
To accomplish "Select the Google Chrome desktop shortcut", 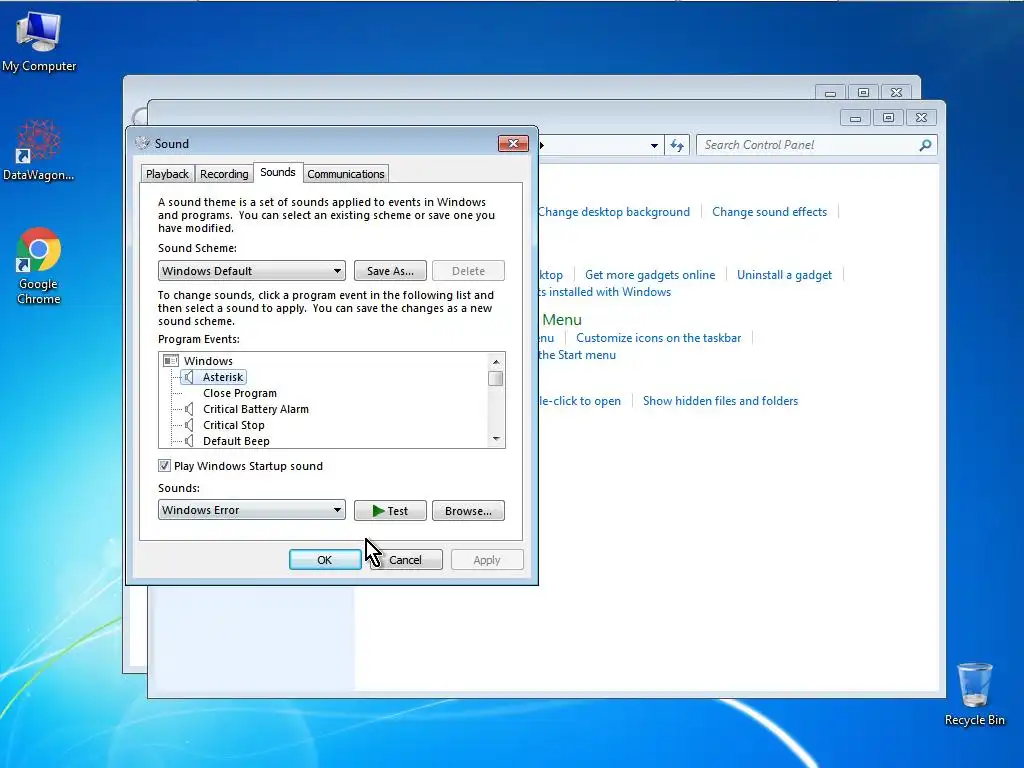I will tap(39, 266).
